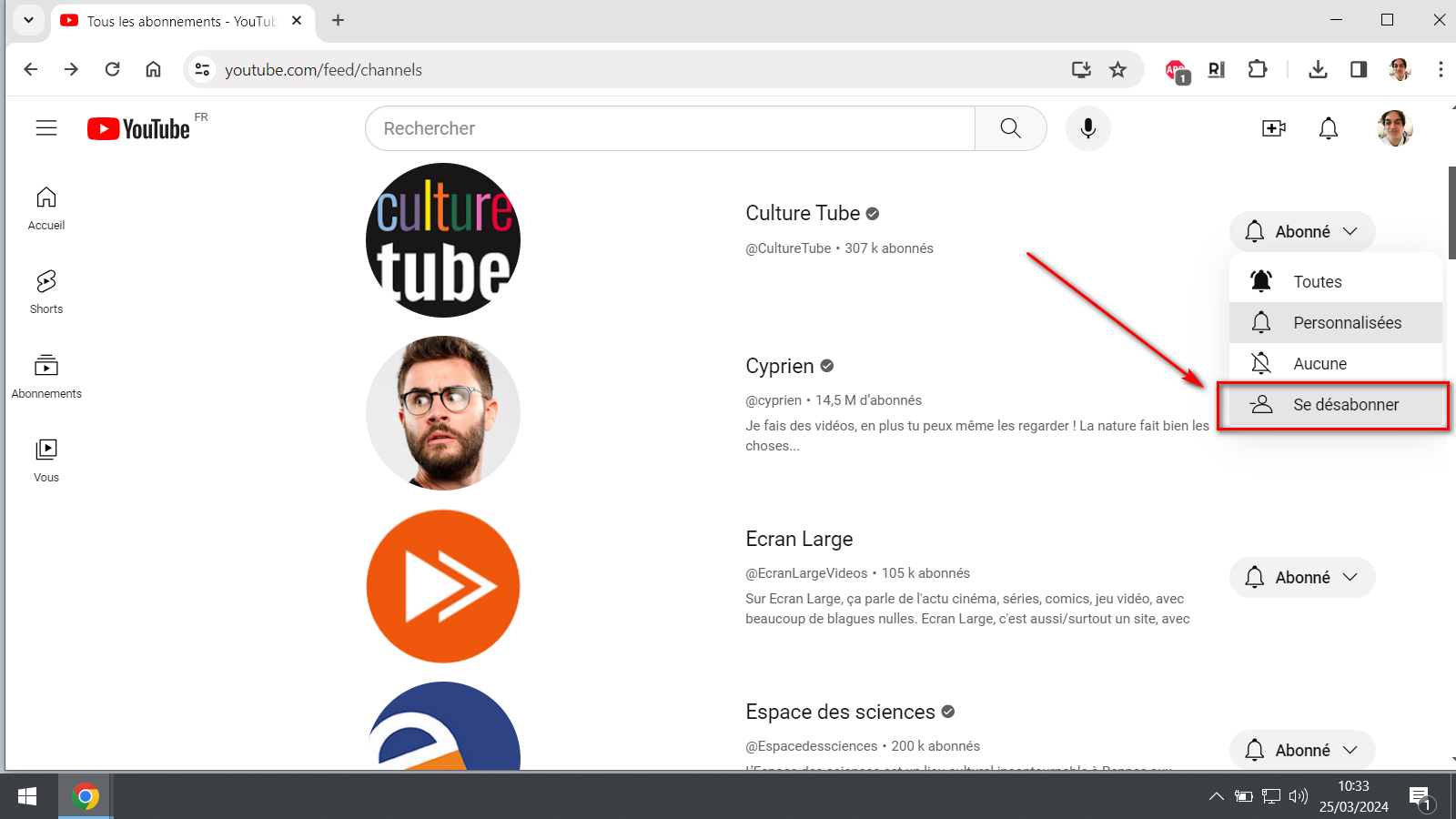Click the page vertical scrollbar

click(x=1451, y=214)
